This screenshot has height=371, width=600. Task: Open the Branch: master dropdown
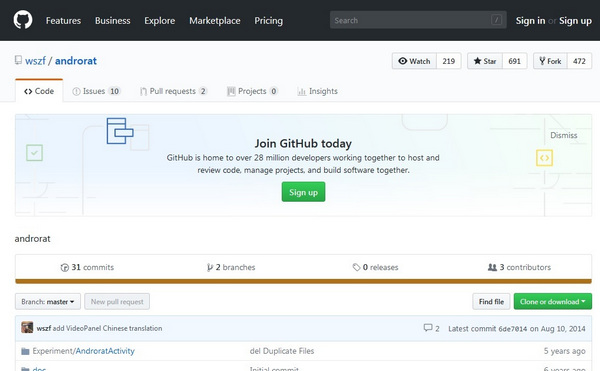48,302
